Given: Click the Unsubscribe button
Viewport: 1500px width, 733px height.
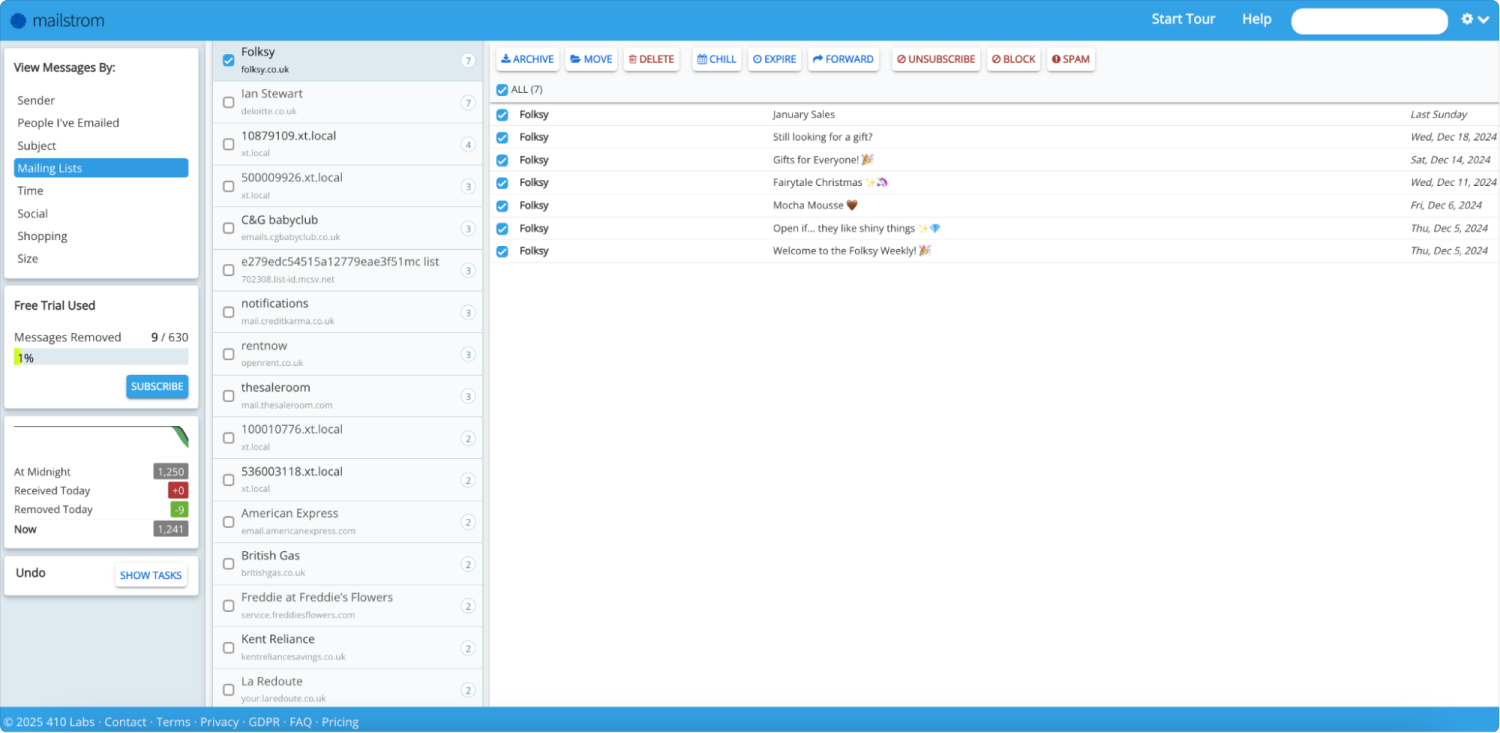Looking at the screenshot, I should tap(935, 59).
